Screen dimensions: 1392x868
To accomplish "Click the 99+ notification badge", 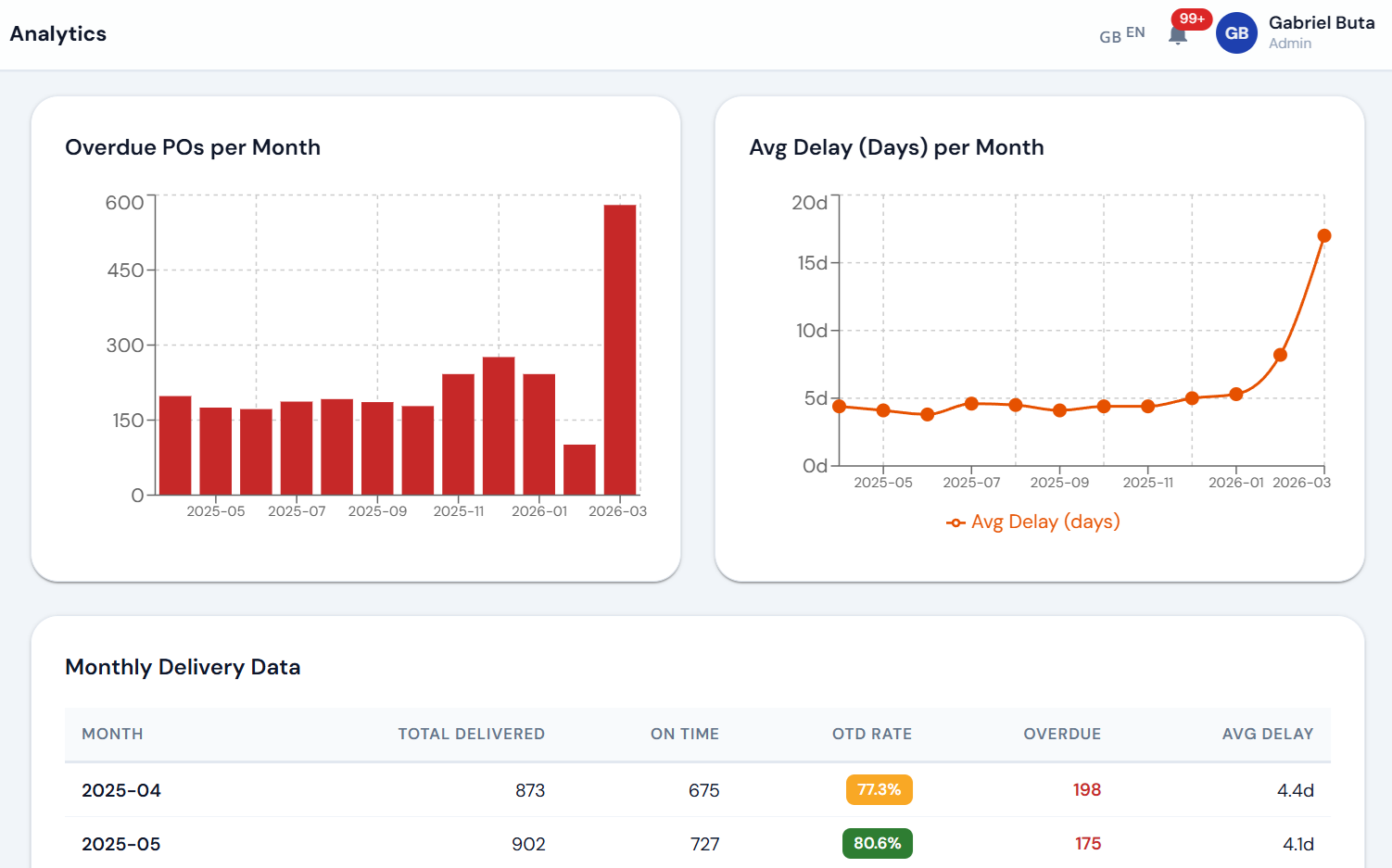I will [x=1190, y=19].
